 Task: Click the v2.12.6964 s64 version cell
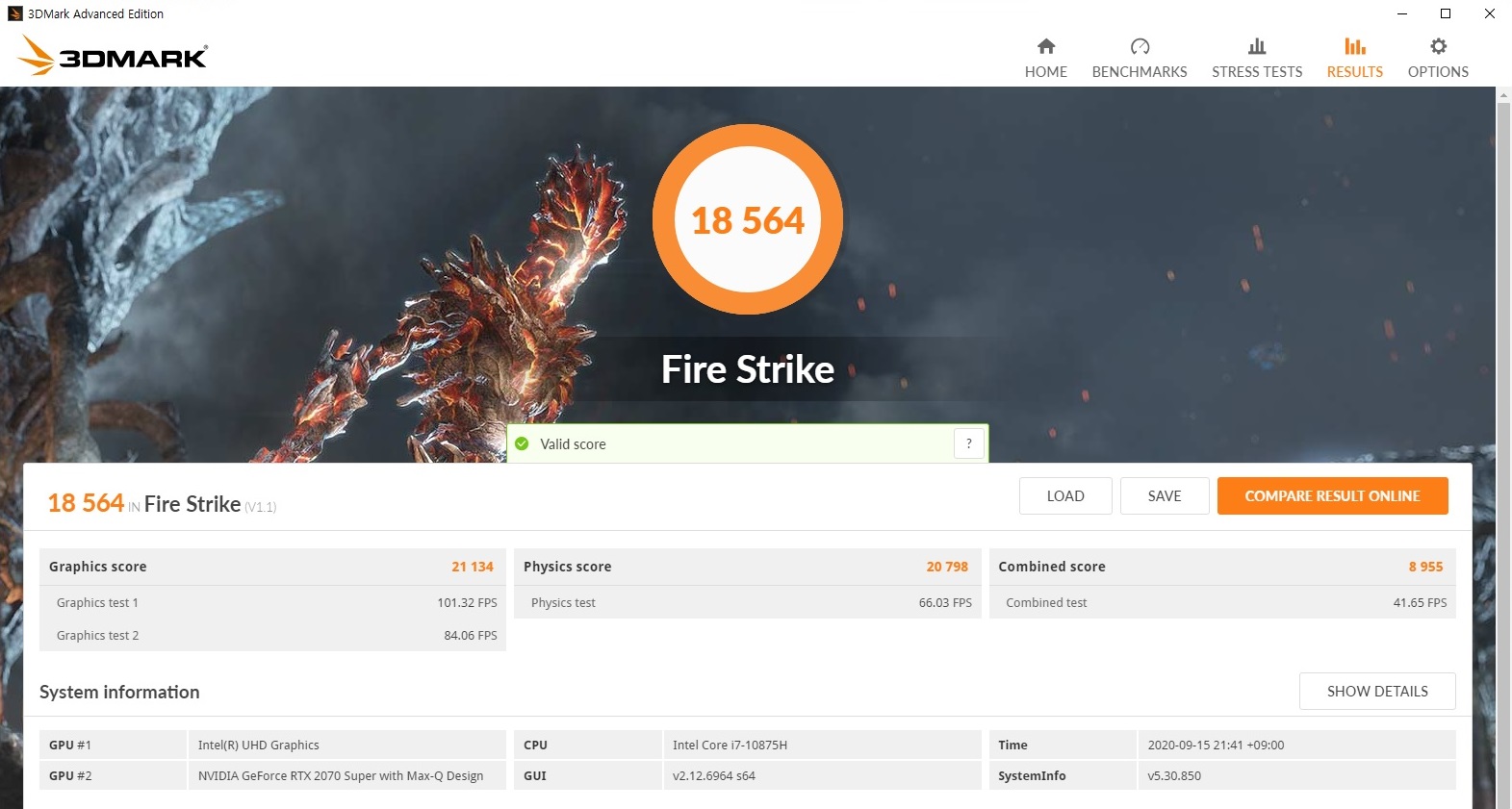[822, 775]
